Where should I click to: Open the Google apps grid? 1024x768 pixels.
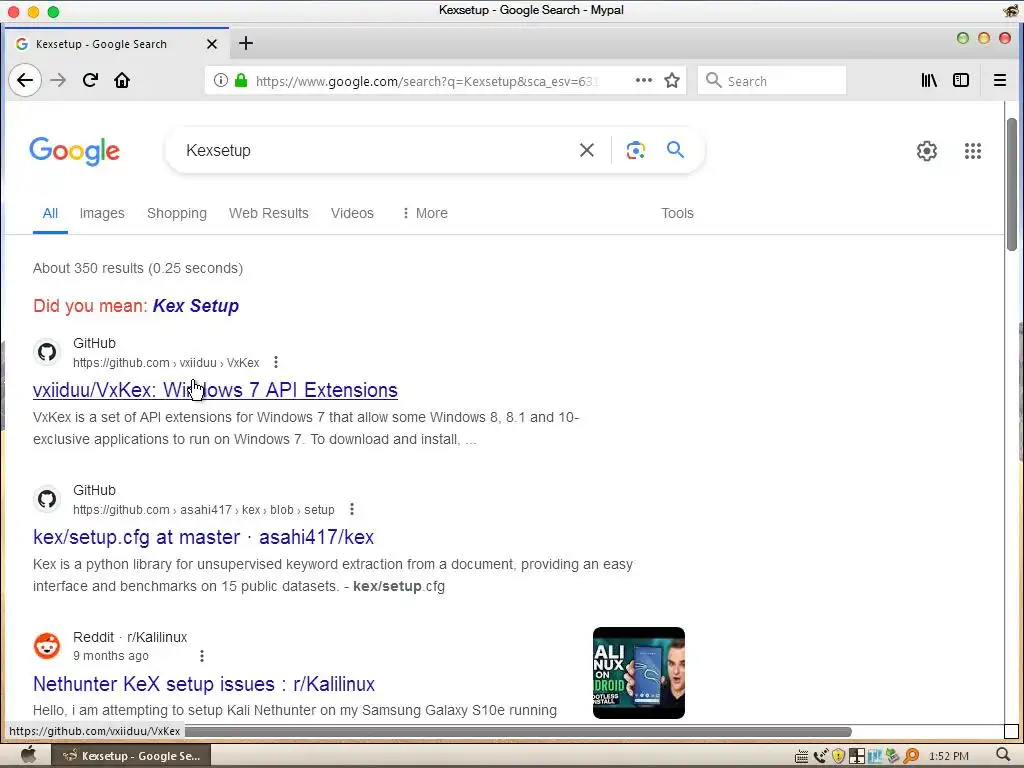coord(973,151)
